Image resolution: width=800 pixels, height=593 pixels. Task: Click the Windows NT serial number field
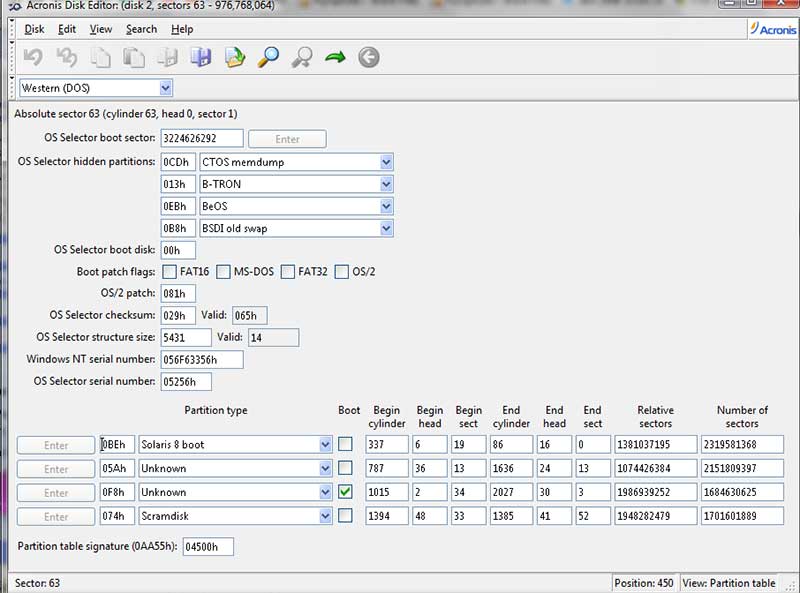(x=202, y=359)
